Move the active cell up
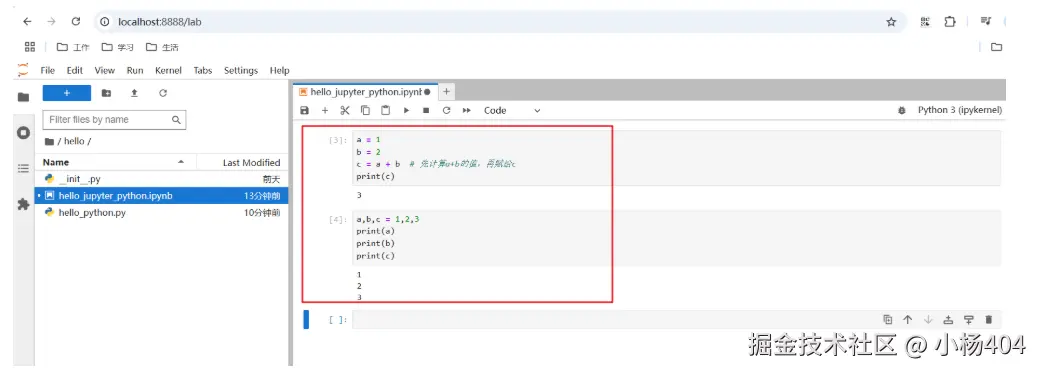 coord(908,320)
